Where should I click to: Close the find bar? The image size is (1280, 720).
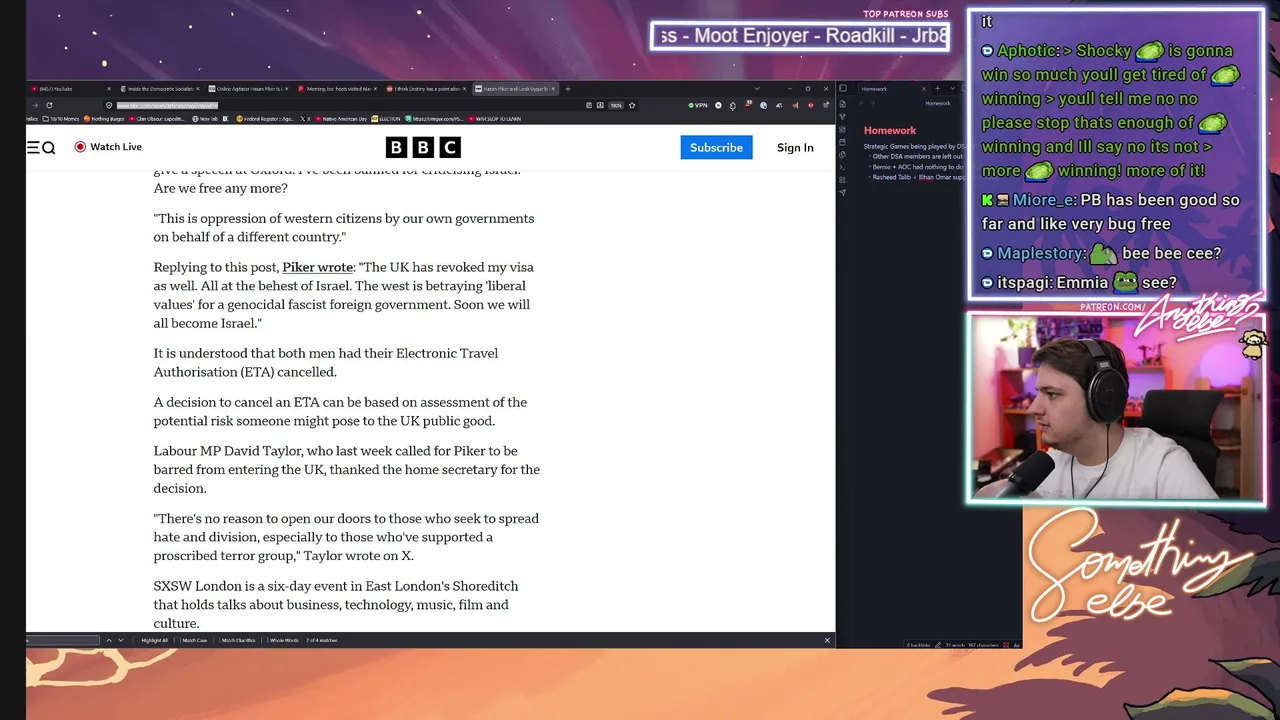pyautogui.click(x=827, y=640)
